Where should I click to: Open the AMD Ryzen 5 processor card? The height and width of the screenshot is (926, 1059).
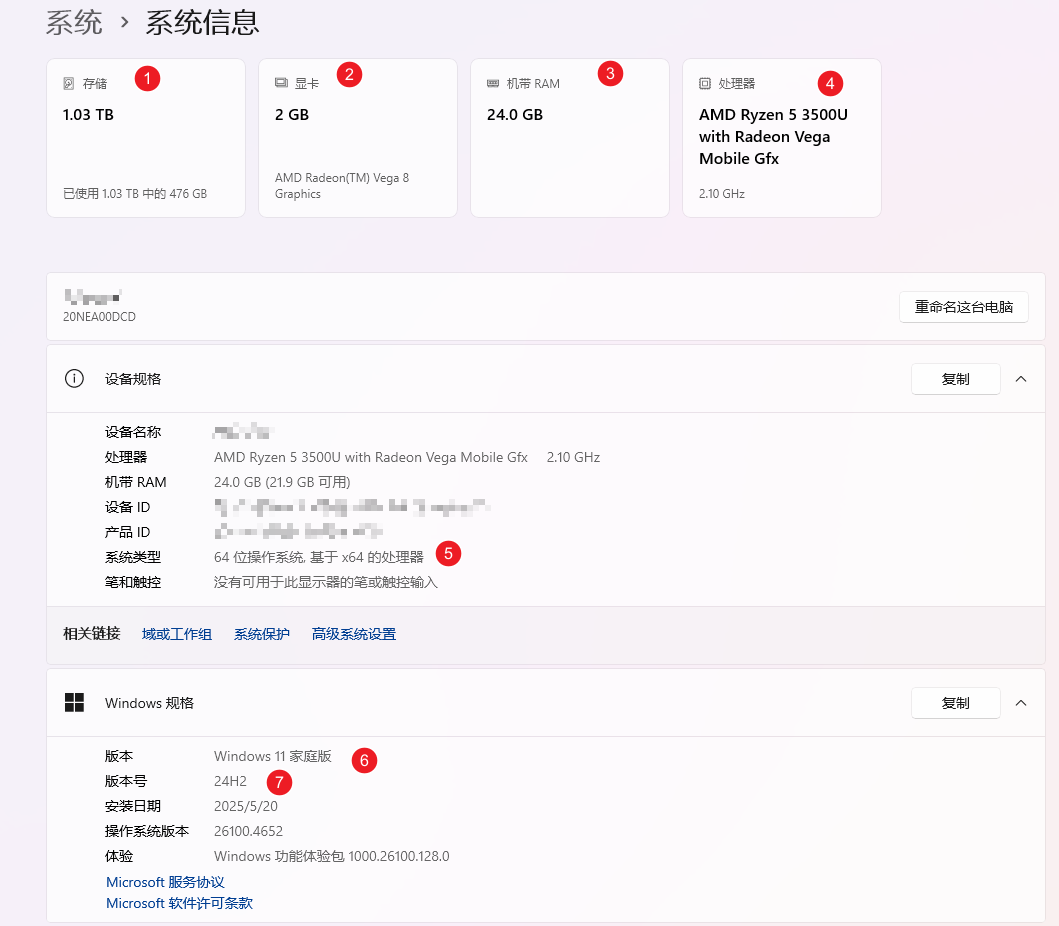pyautogui.click(x=781, y=138)
